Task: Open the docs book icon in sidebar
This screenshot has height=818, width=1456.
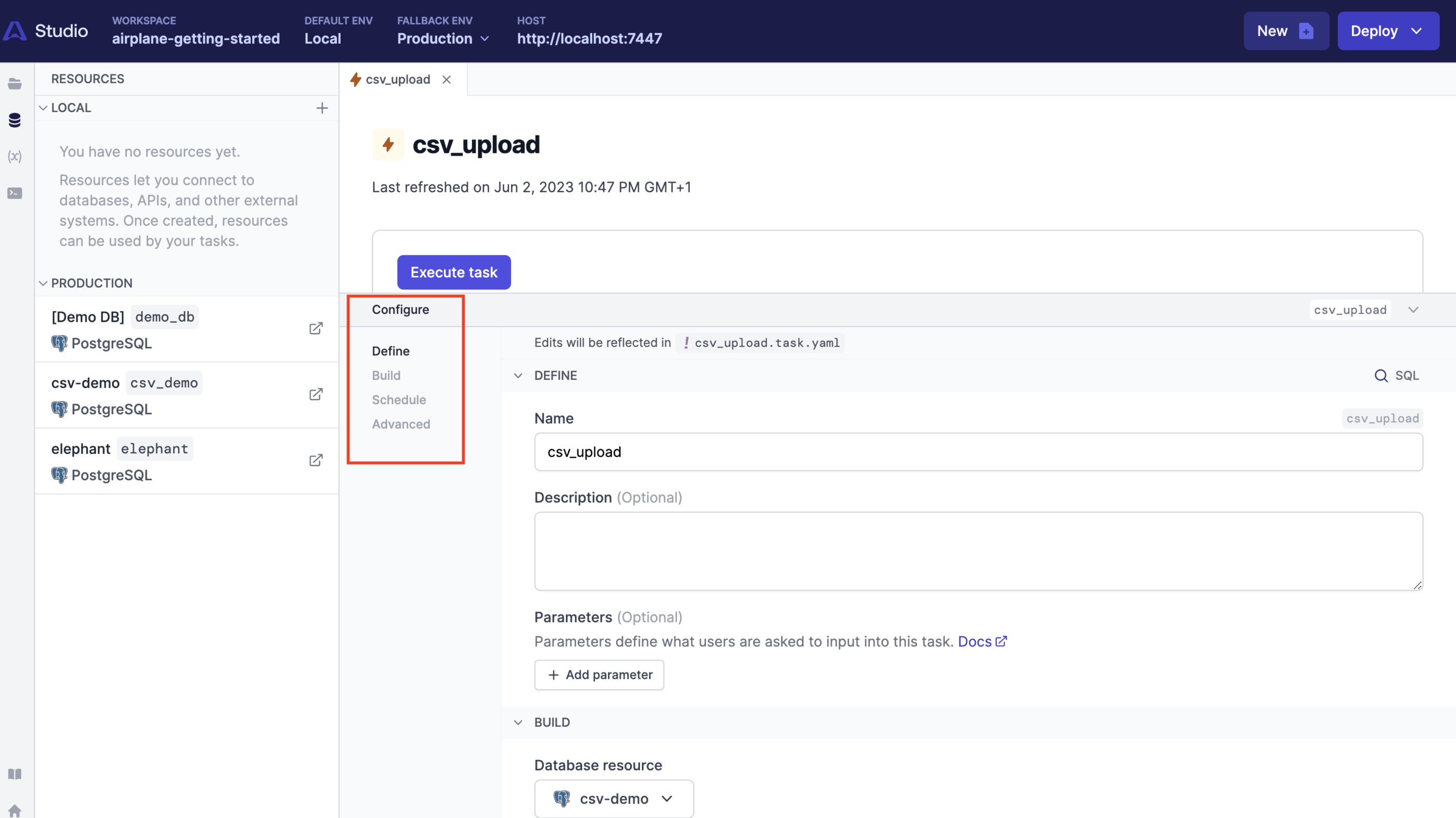Action: [x=15, y=774]
